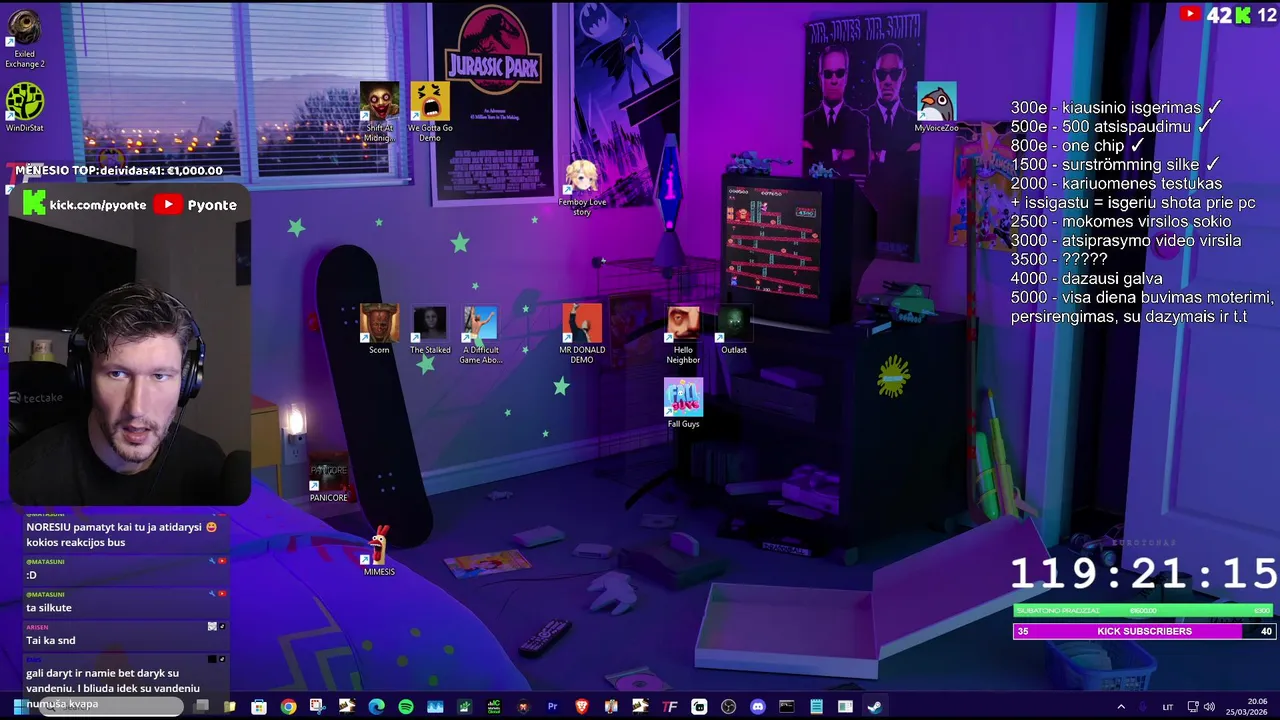
Task: Open the terminal window from the taskbar
Action: tap(787, 707)
